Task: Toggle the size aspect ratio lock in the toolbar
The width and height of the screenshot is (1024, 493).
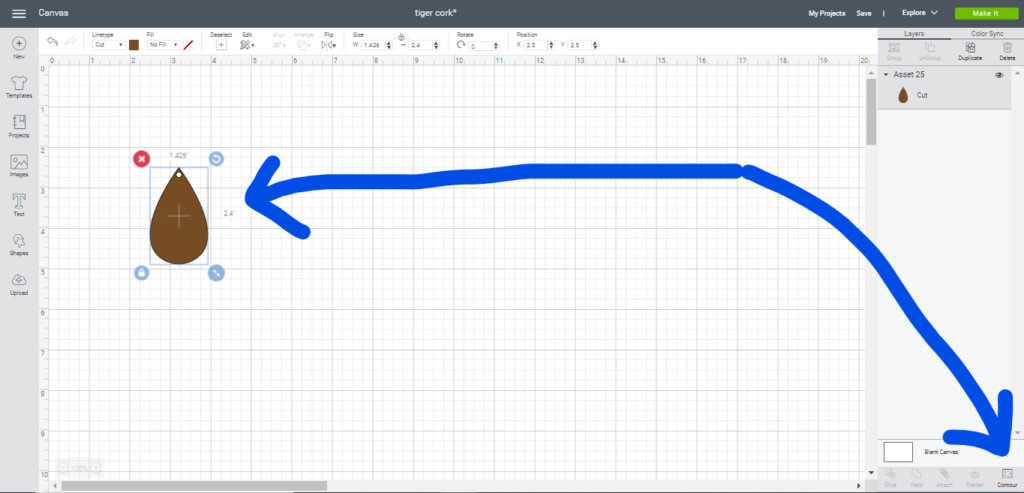Action: click(x=400, y=36)
